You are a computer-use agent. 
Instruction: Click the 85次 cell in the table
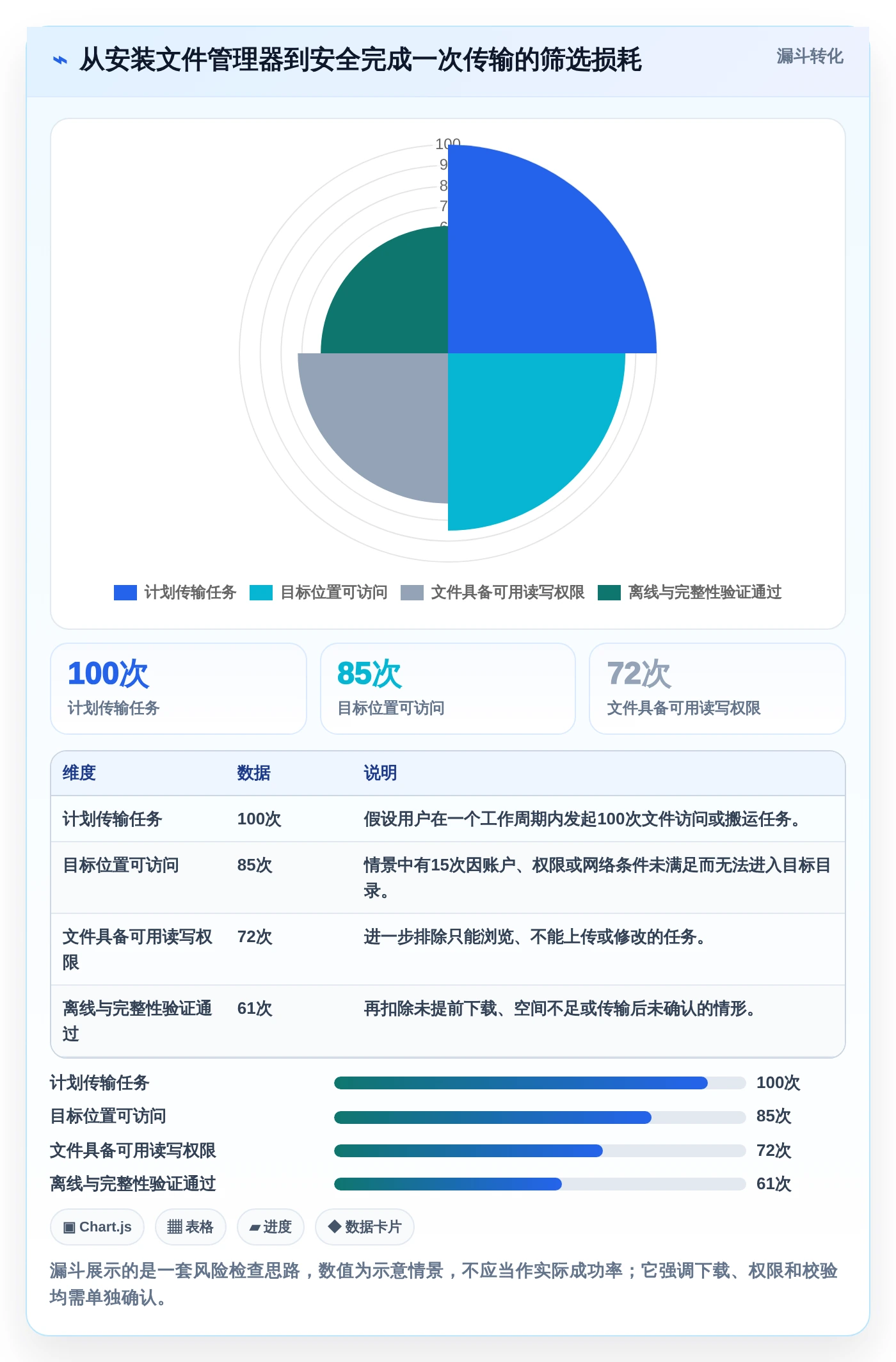(255, 865)
